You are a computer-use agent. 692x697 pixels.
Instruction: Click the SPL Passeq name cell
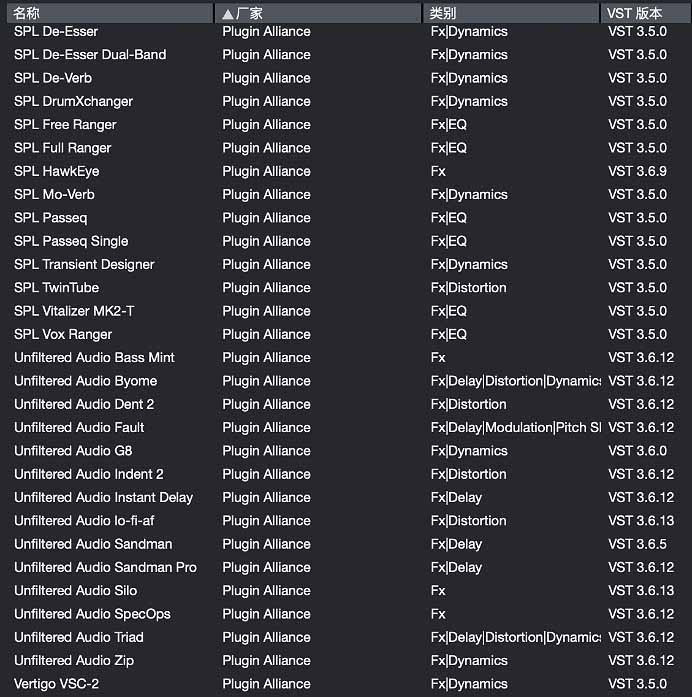point(51,218)
